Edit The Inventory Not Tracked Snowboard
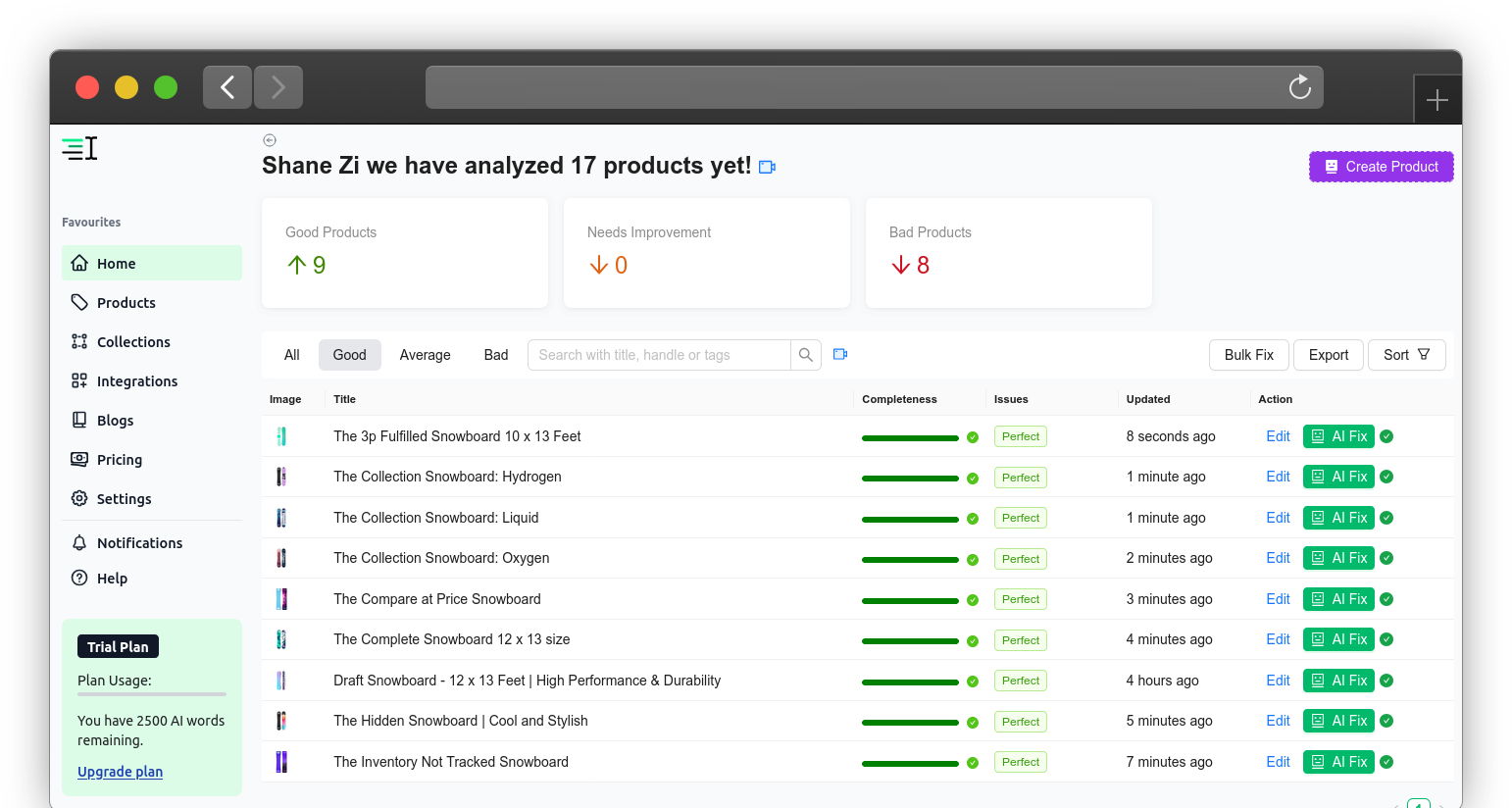The image size is (1512, 808). [1278, 762]
